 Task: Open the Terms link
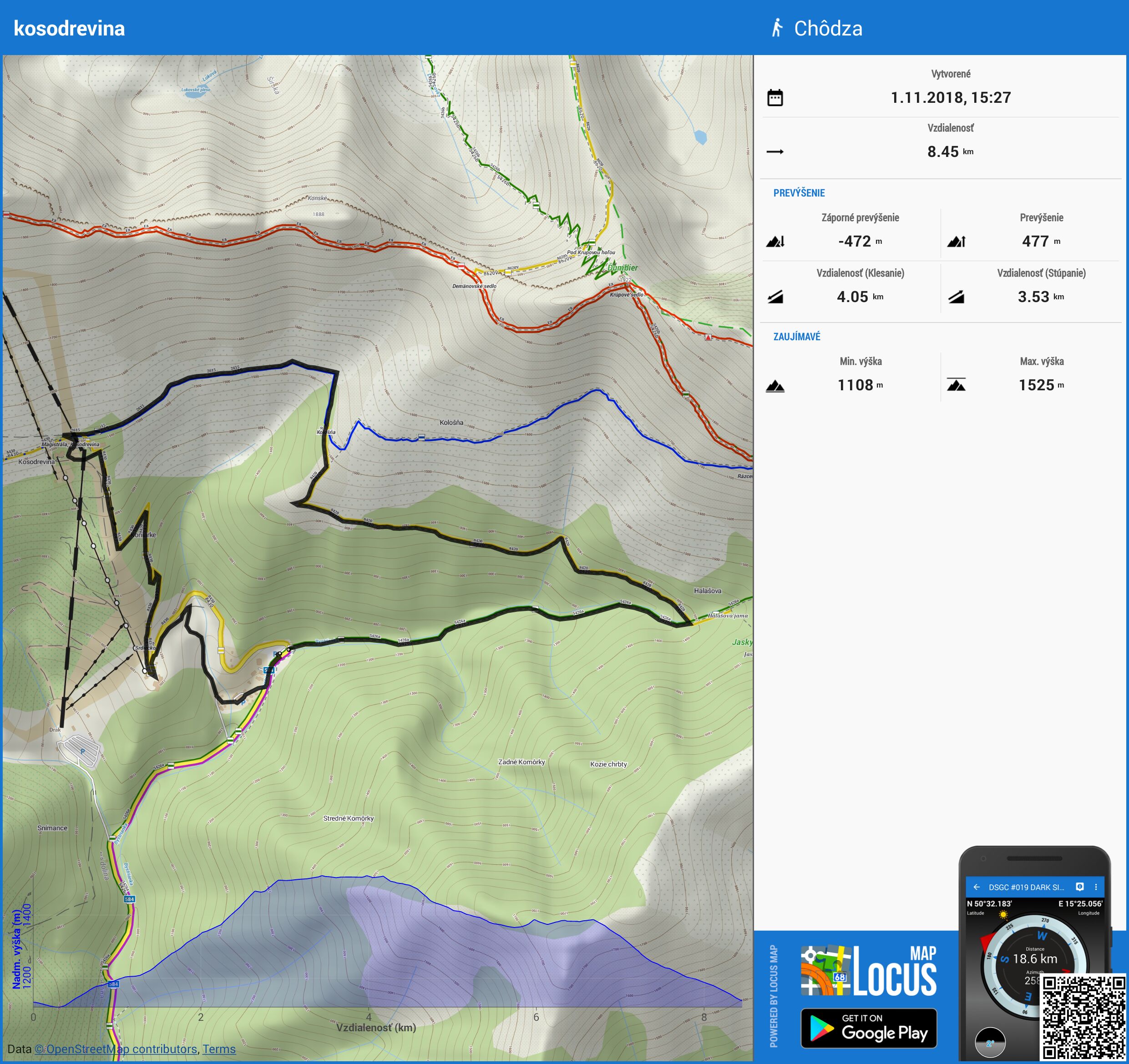click(x=218, y=1049)
